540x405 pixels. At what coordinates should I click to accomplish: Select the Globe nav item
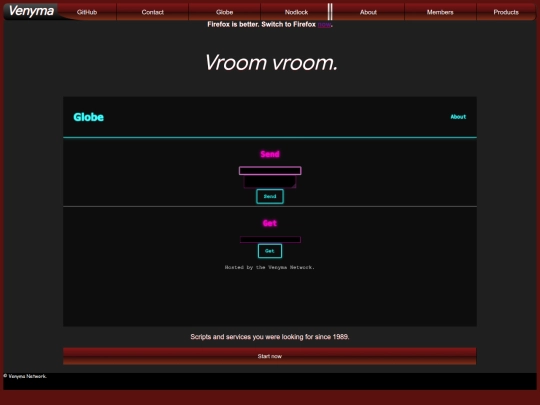coord(225,12)
